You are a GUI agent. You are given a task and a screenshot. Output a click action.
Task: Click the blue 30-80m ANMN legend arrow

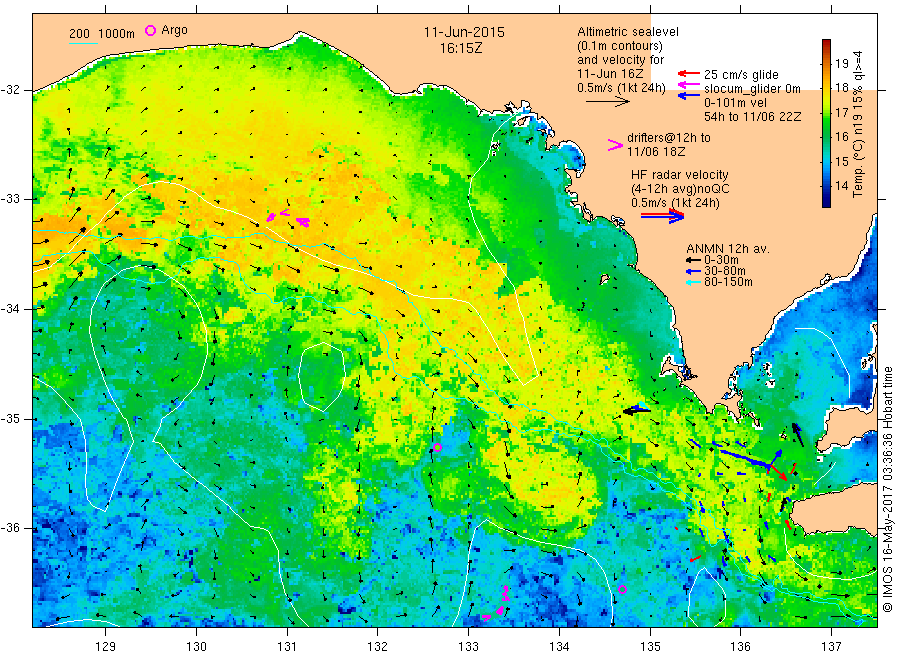click(x=693, y=271)
